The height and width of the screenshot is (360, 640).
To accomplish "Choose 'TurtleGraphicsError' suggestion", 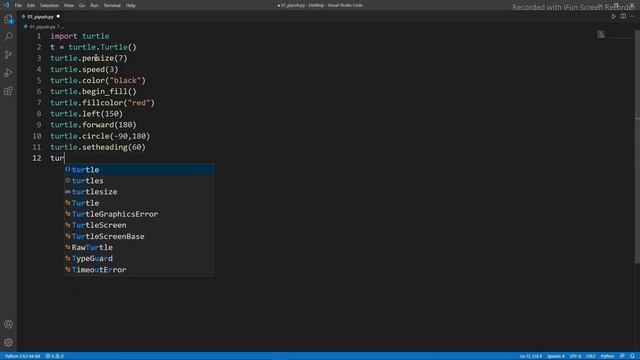I will click(x=139, y=214).
